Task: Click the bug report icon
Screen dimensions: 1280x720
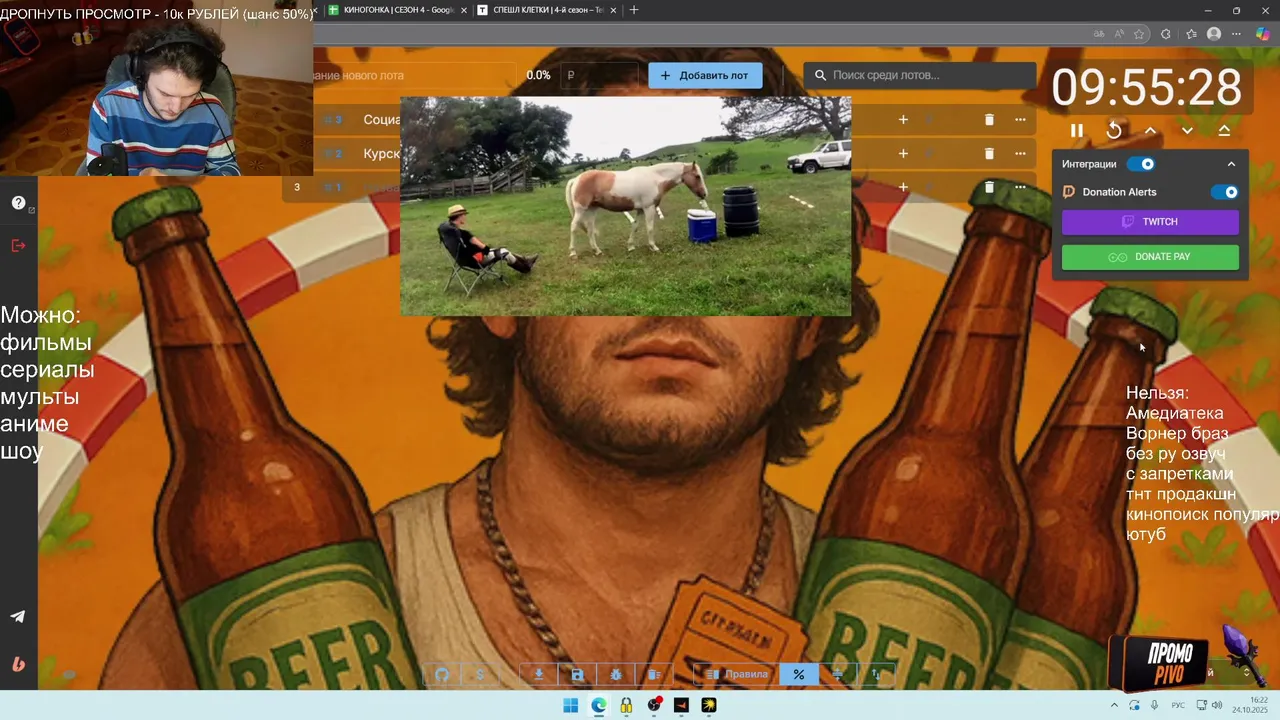Action: click(x=616, y=675)
